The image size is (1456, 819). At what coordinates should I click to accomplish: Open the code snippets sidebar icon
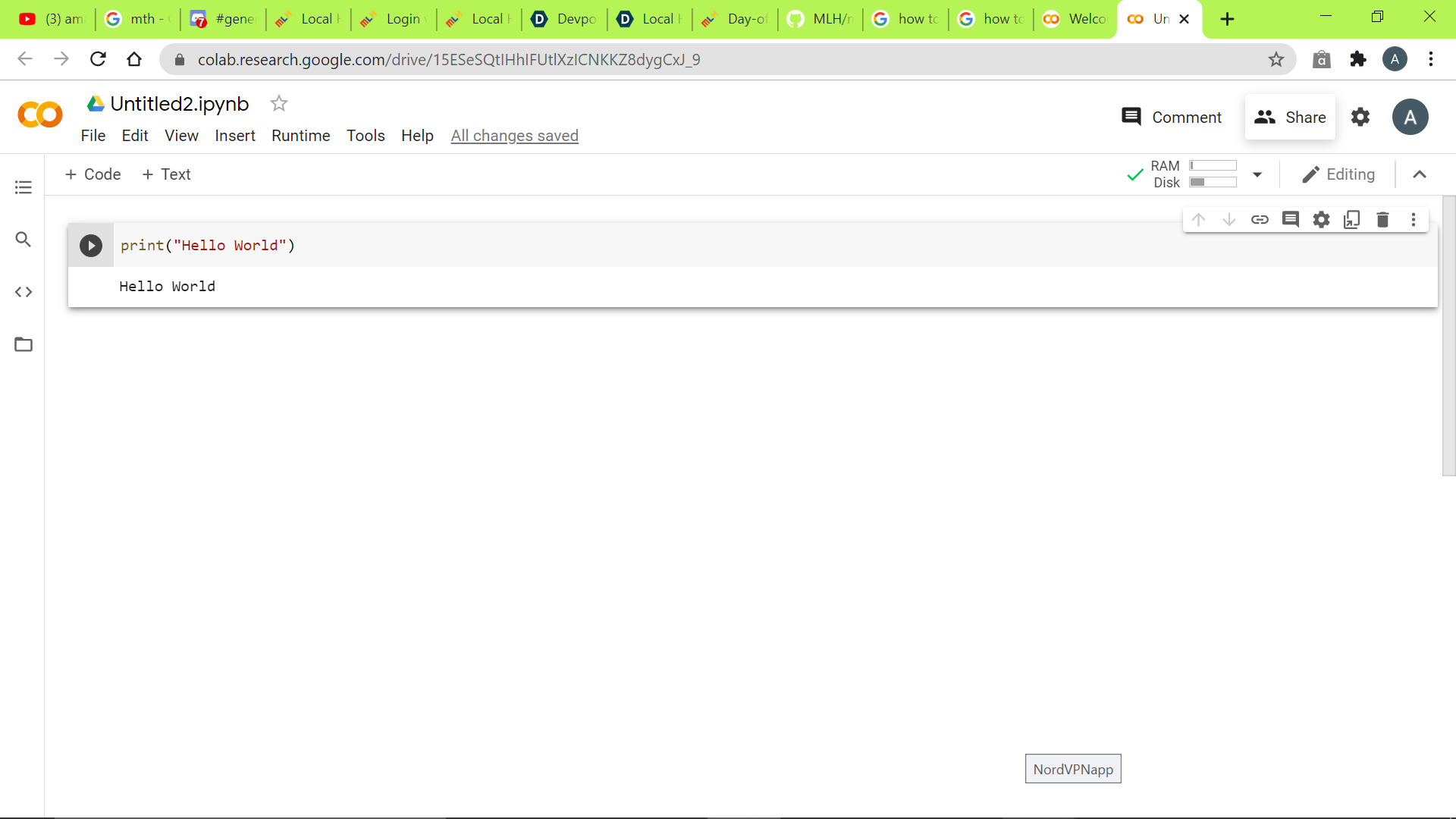[24, 292]
